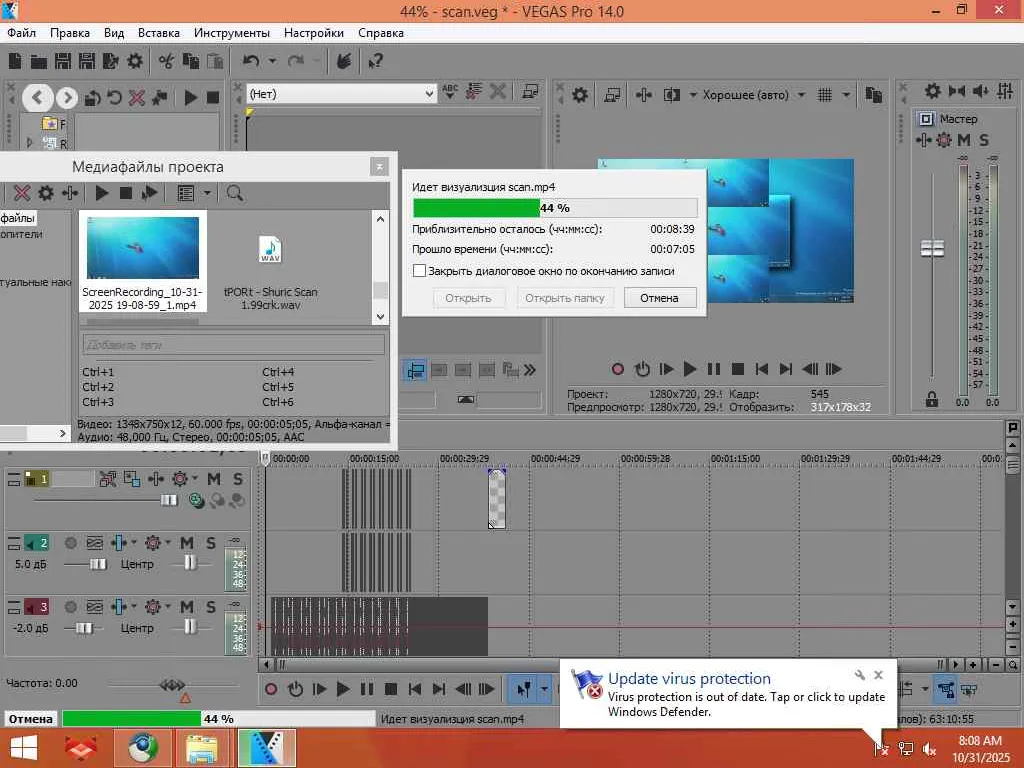The height and width of the screenshot is (768, 1024).
Task: Solo video track 1
Action: [238, 479]
